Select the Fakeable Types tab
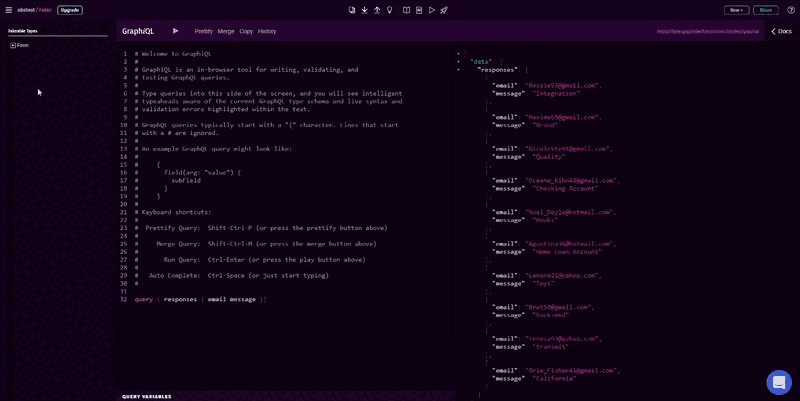Image resolution: width=800 pixels, height=401 pixels. pos(23,31)
